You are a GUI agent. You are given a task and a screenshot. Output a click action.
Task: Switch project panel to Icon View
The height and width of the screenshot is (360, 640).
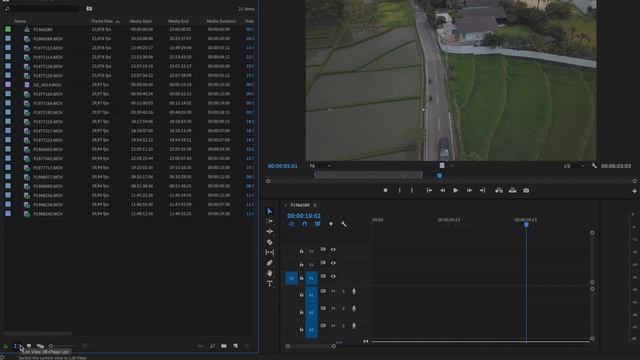point(29,346)
